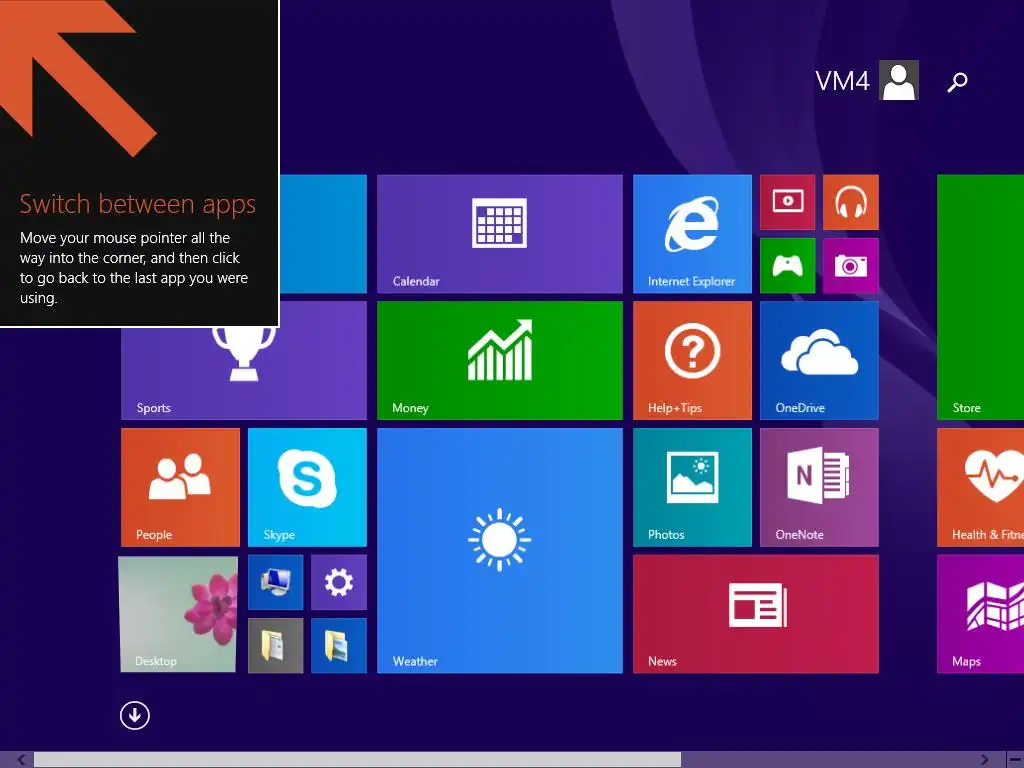The width and height of the screenshot is (1024, 768).
Task: Open the Money tile
Action: [x=500, y=360]
